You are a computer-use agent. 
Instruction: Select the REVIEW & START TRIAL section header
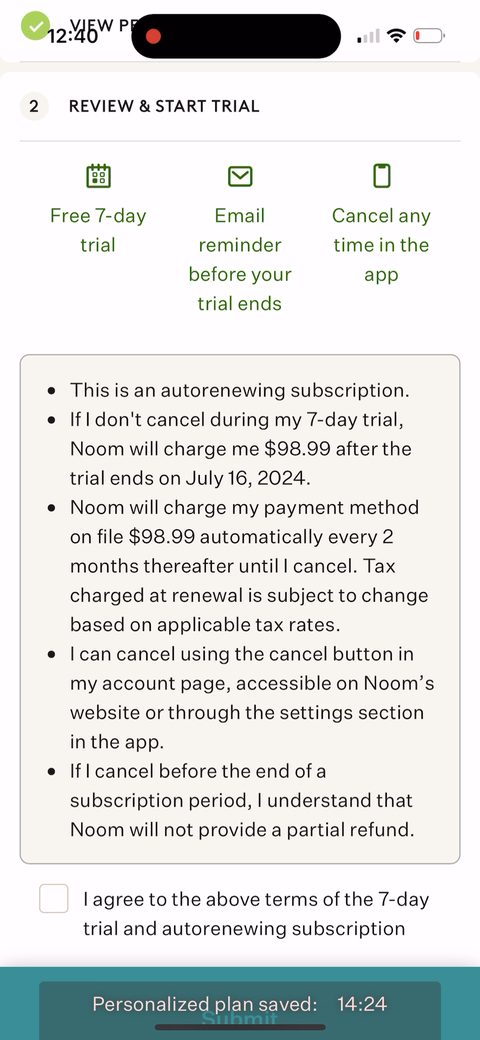coord(164,106)
